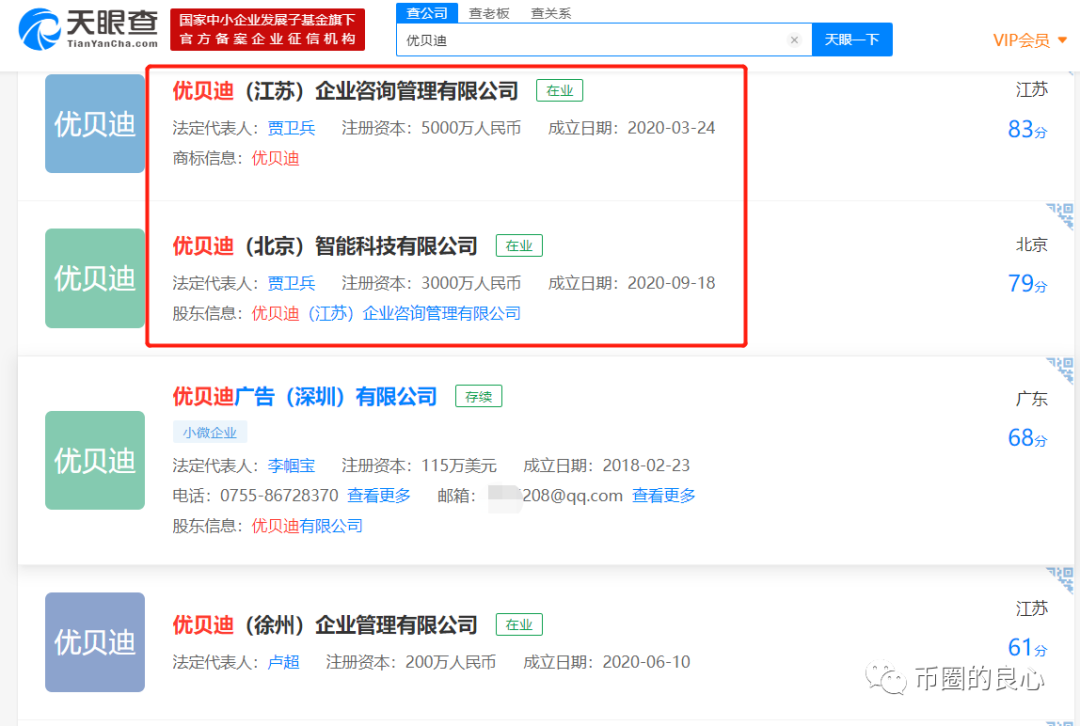Open shareholder 优贝迪有限公司 link
1080x726 pixels.
(x=307, y=526)
